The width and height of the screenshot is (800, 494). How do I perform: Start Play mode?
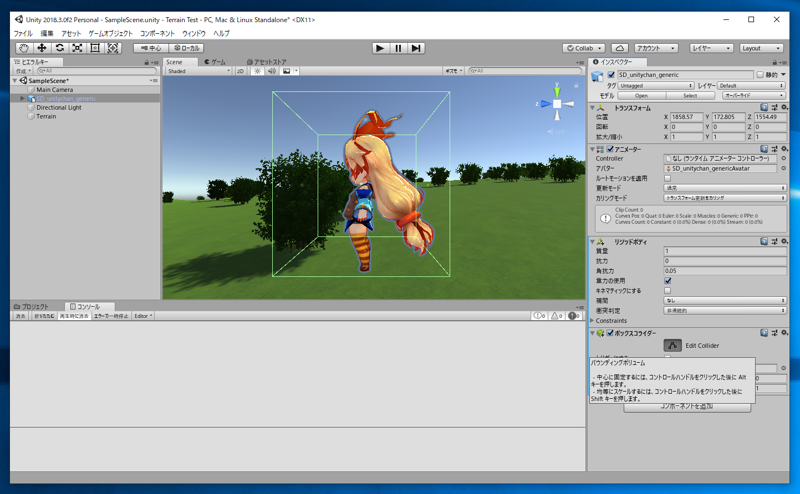pyautogui.click(x=380, y=48)
